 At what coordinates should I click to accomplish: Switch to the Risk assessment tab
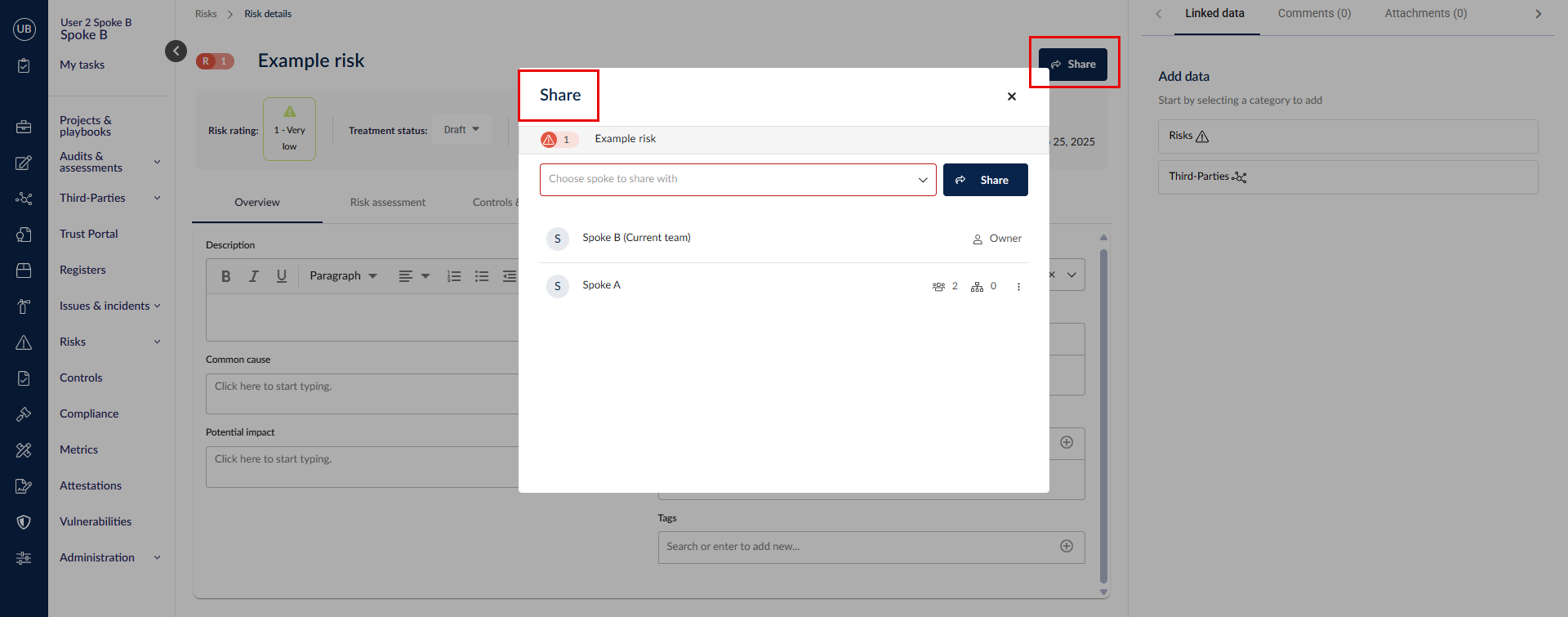[387, 203]
